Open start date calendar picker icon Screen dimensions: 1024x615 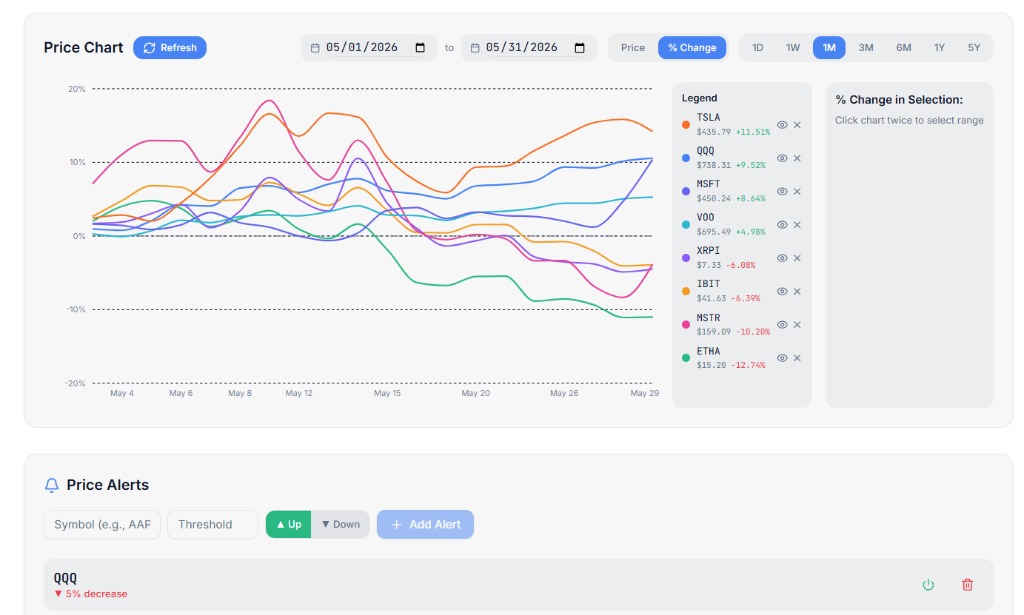[x=420, y=48]
